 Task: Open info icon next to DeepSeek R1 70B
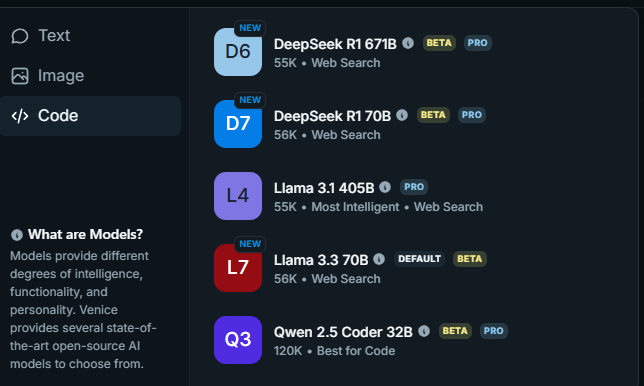tap(402, 115)
